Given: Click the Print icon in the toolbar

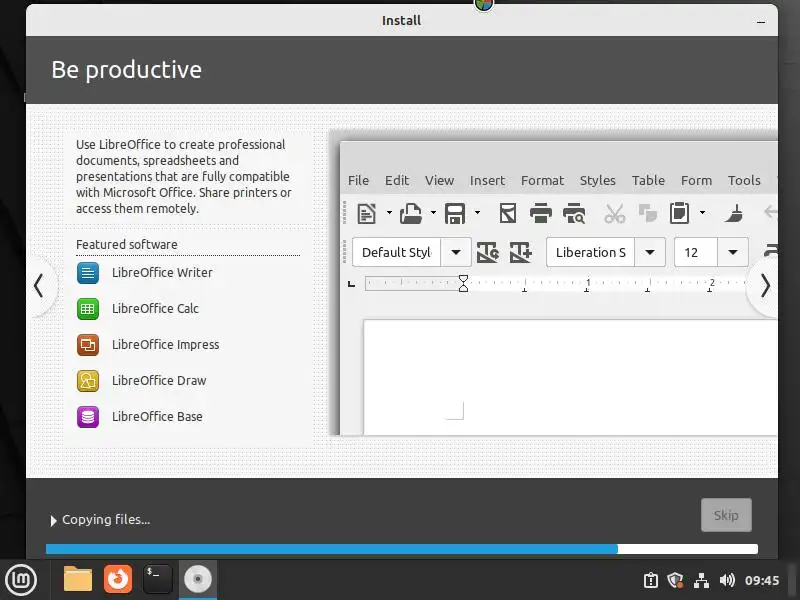Looking at the screenshot, I should point(541,213).
